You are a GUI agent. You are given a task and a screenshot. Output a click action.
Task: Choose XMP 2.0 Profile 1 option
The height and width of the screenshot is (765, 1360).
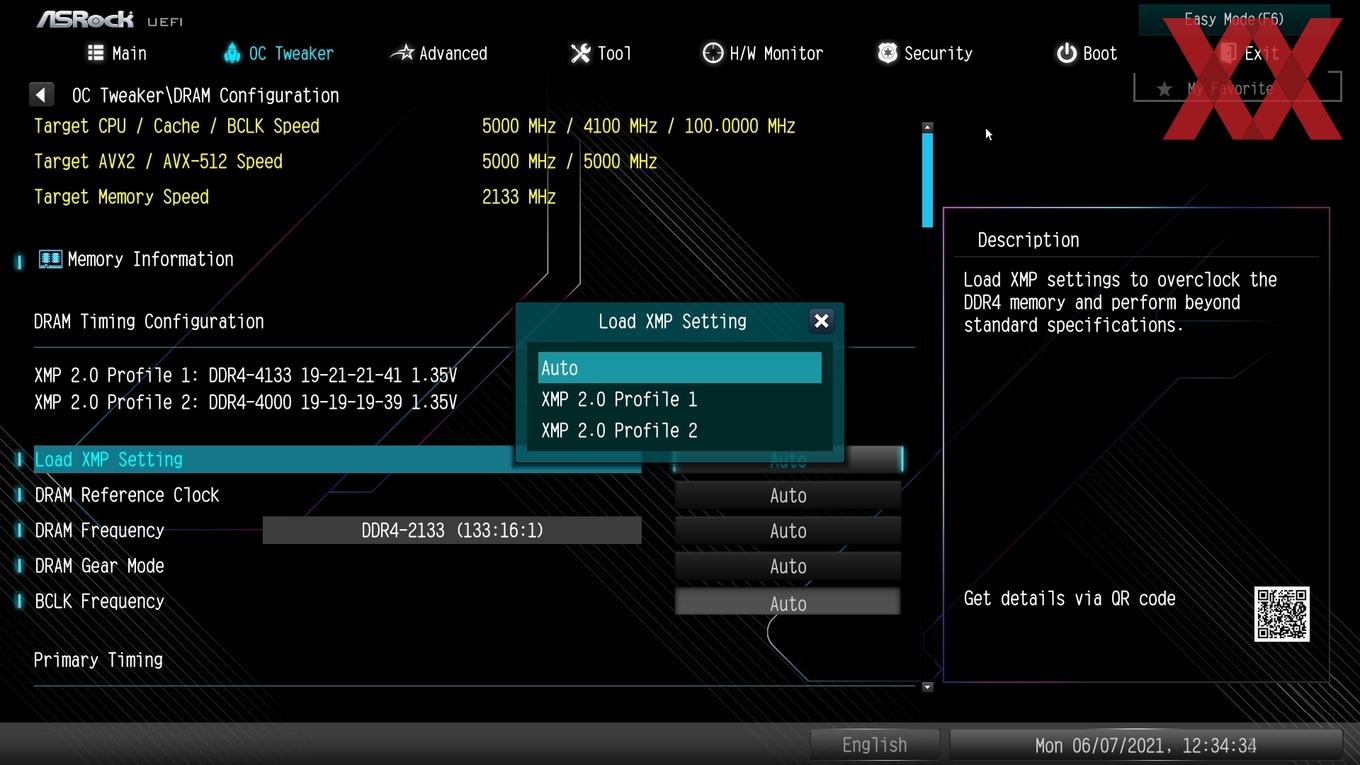click(x=680, y=399)
